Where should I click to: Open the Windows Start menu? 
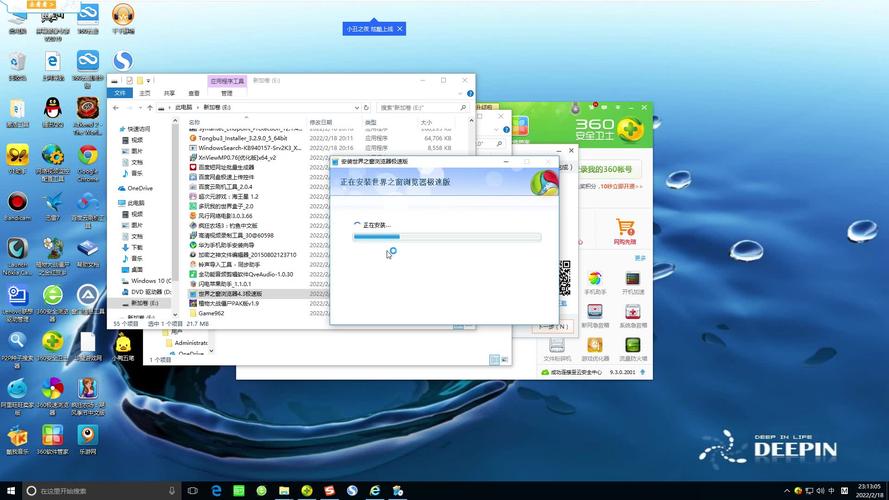(x=10, y=491)
